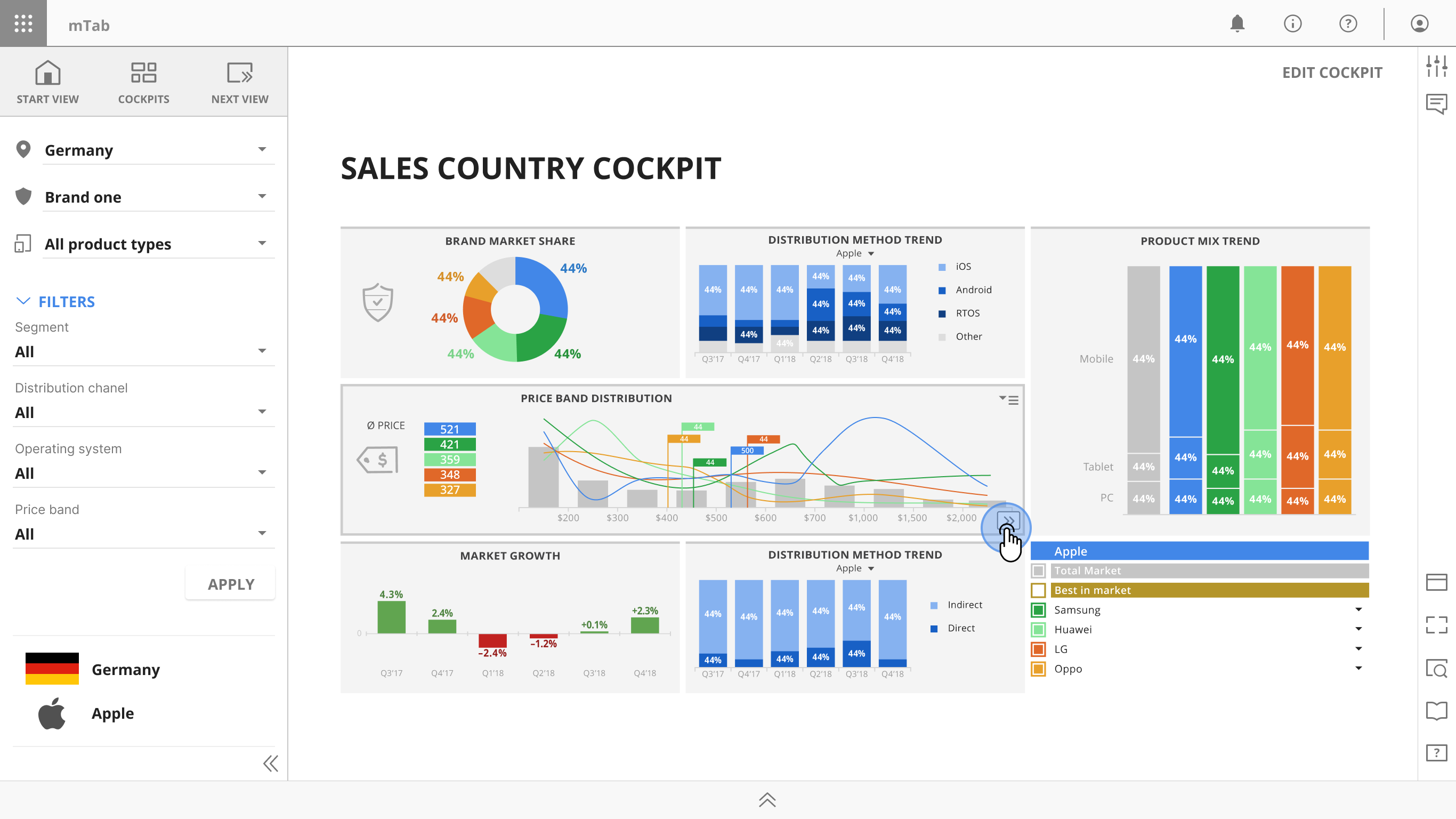Toggle the Best in market checkbox
The width and height of the screenshot is (1456, 819).
1038,590
